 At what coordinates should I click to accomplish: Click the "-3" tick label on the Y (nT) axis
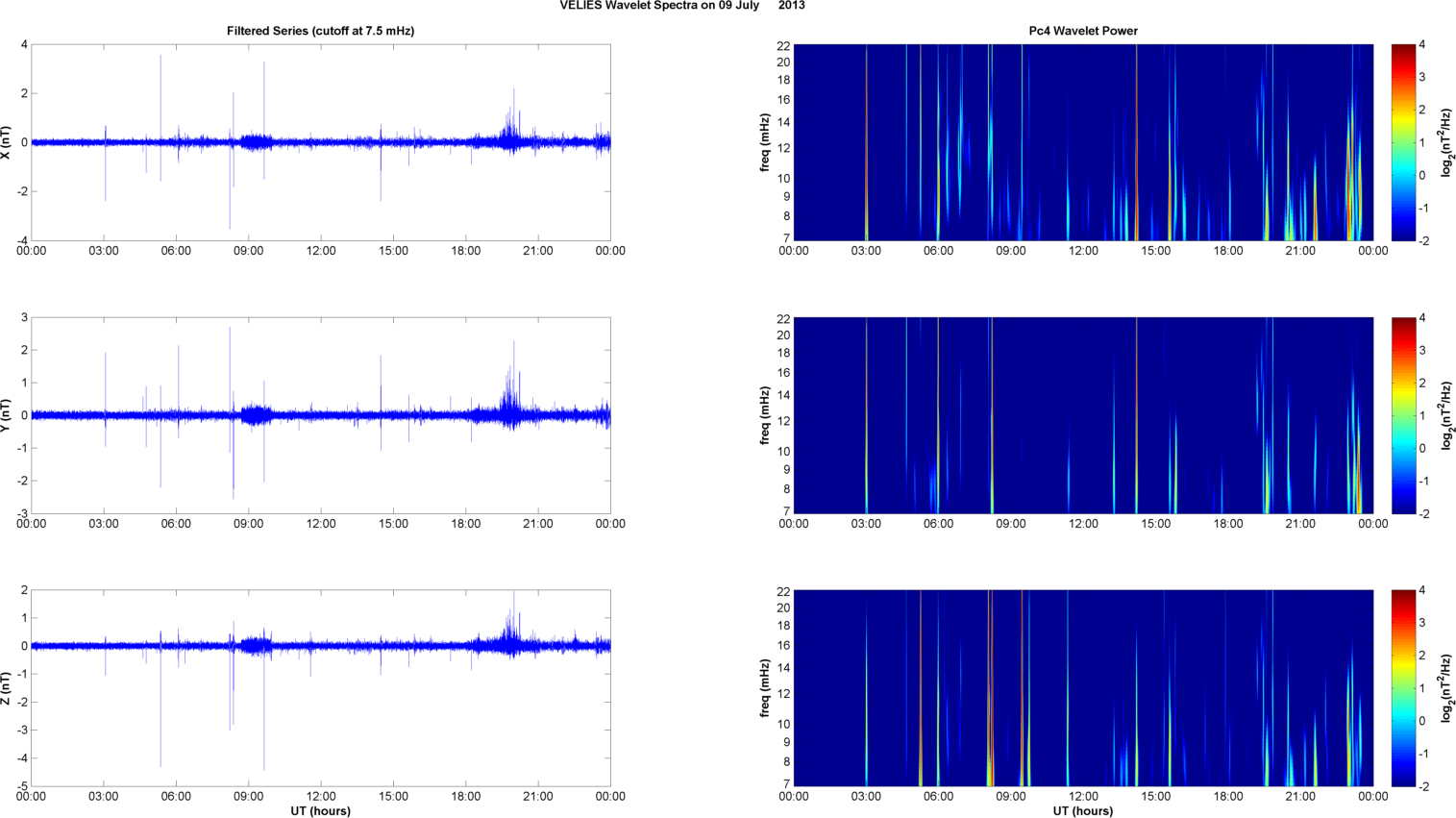21,513
